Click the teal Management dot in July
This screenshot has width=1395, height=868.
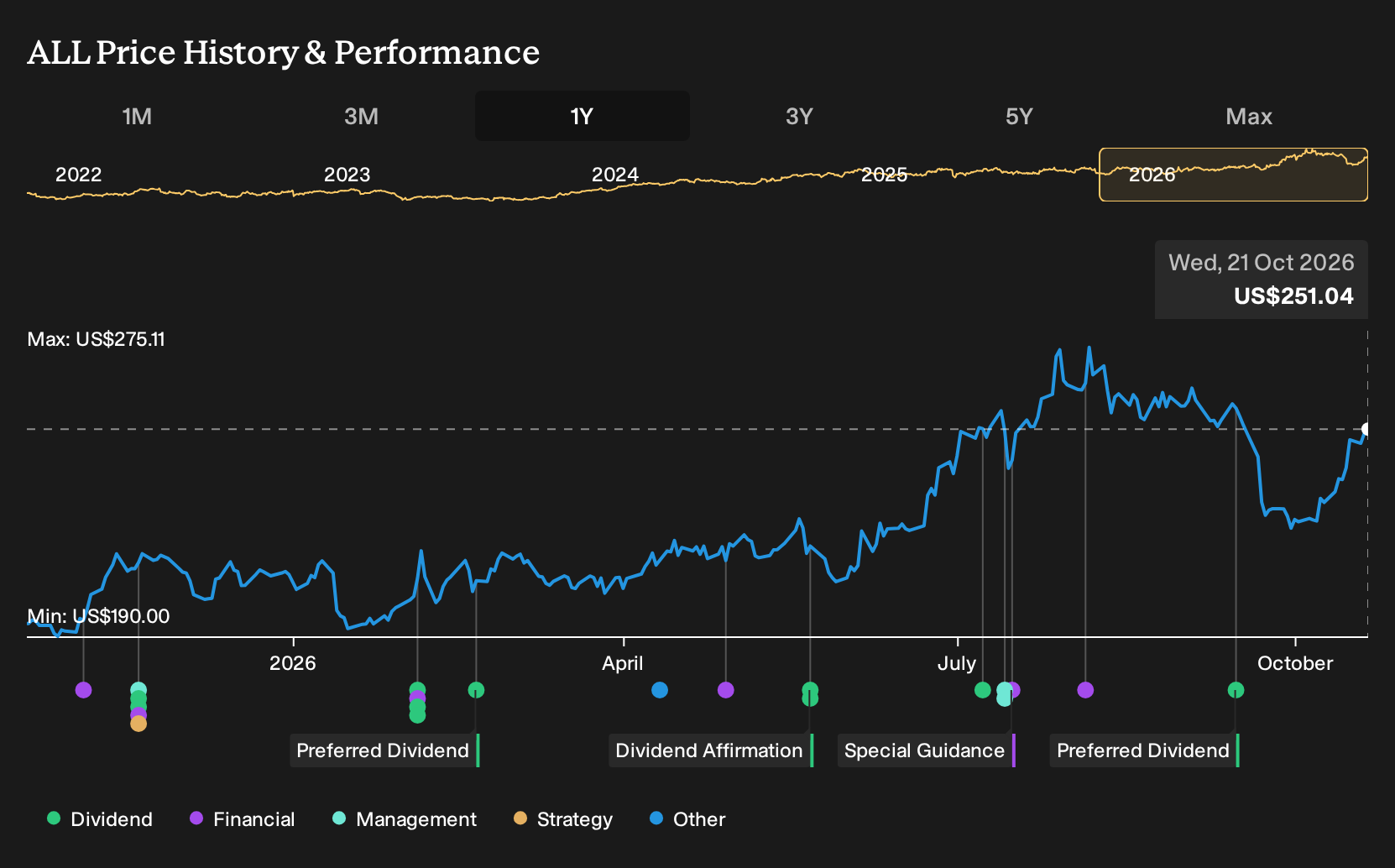point(1004,697)
